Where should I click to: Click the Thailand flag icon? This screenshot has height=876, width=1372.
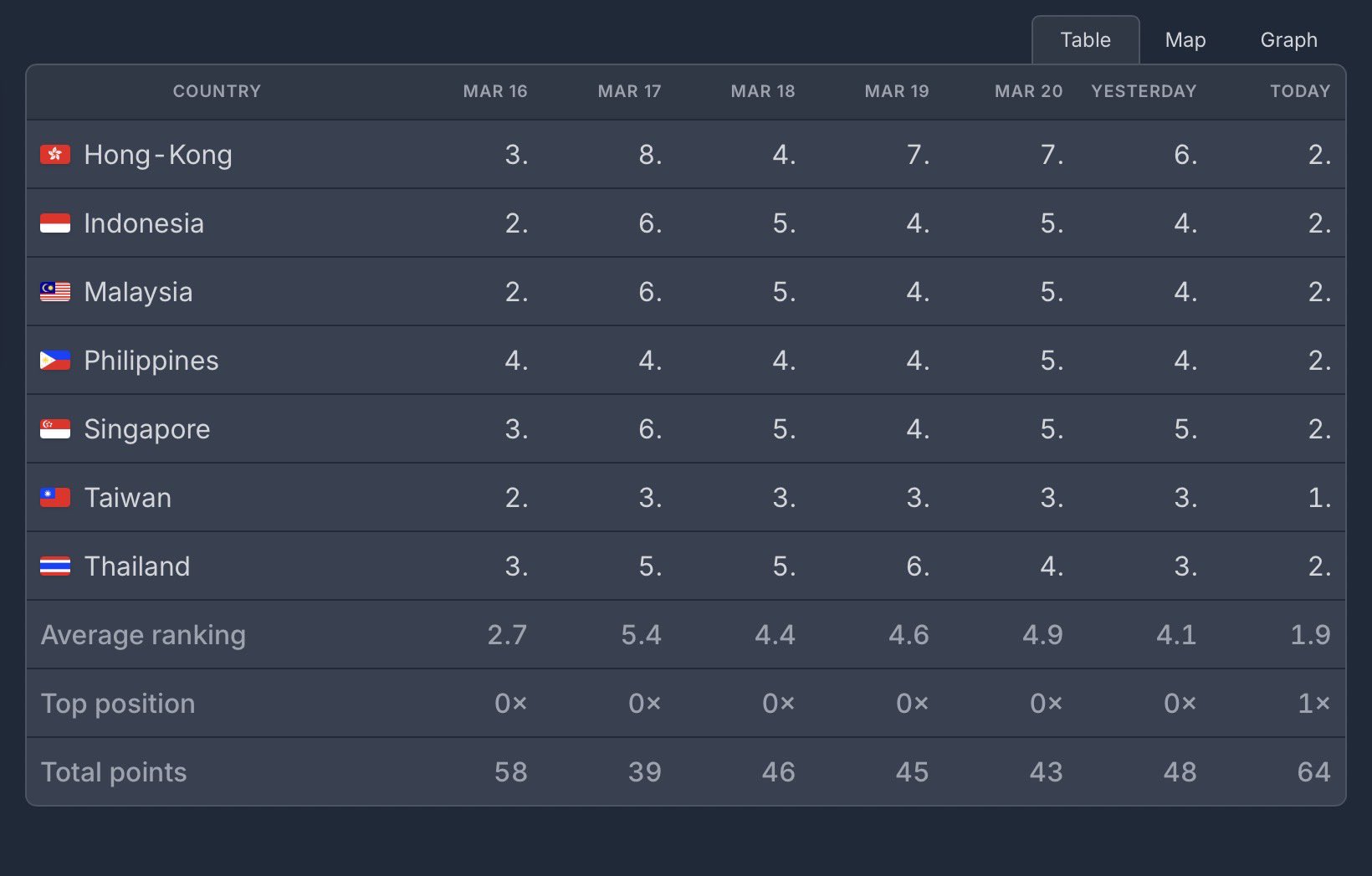(55, 566)
